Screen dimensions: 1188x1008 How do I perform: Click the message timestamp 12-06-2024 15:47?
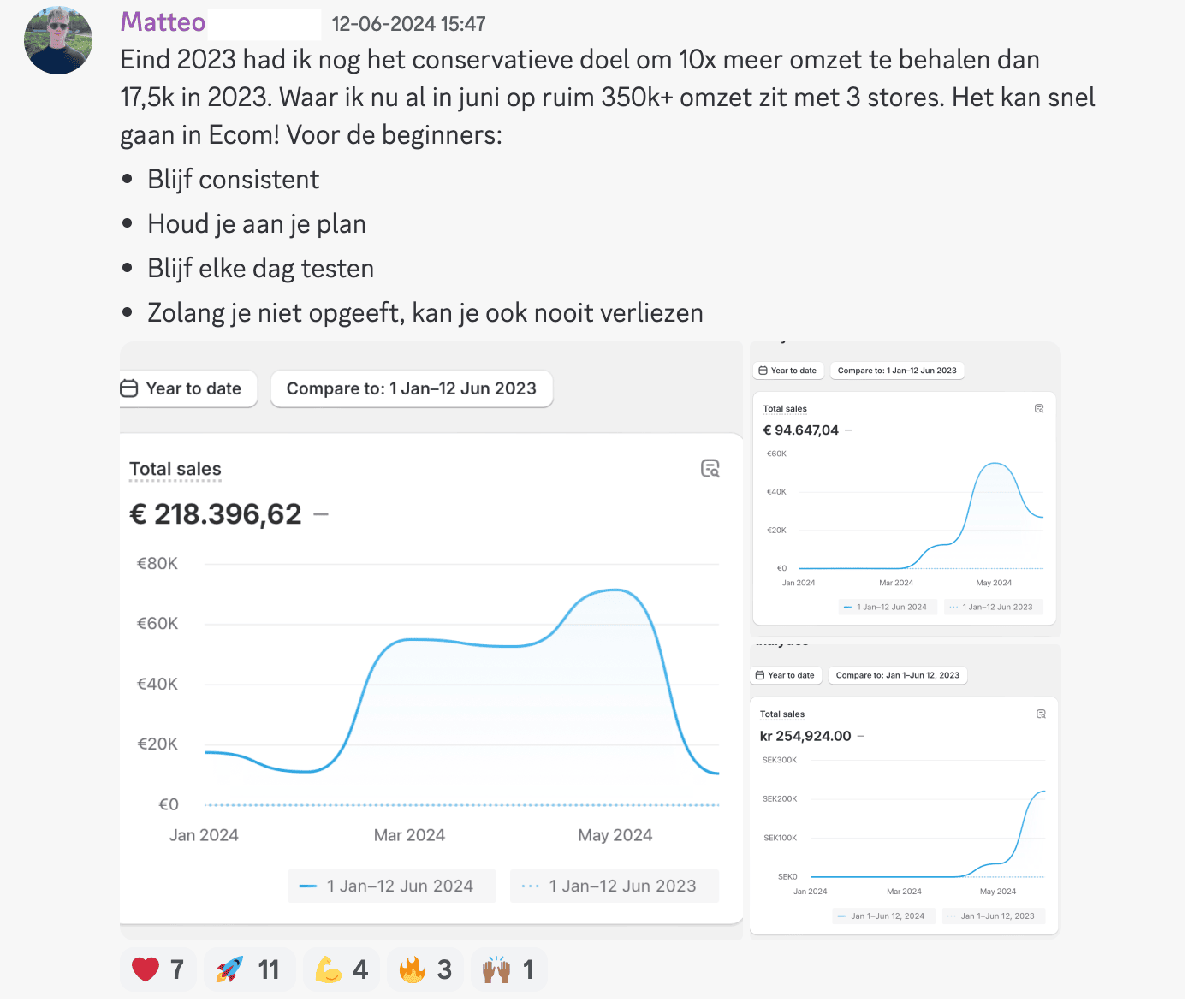(408, 24)
